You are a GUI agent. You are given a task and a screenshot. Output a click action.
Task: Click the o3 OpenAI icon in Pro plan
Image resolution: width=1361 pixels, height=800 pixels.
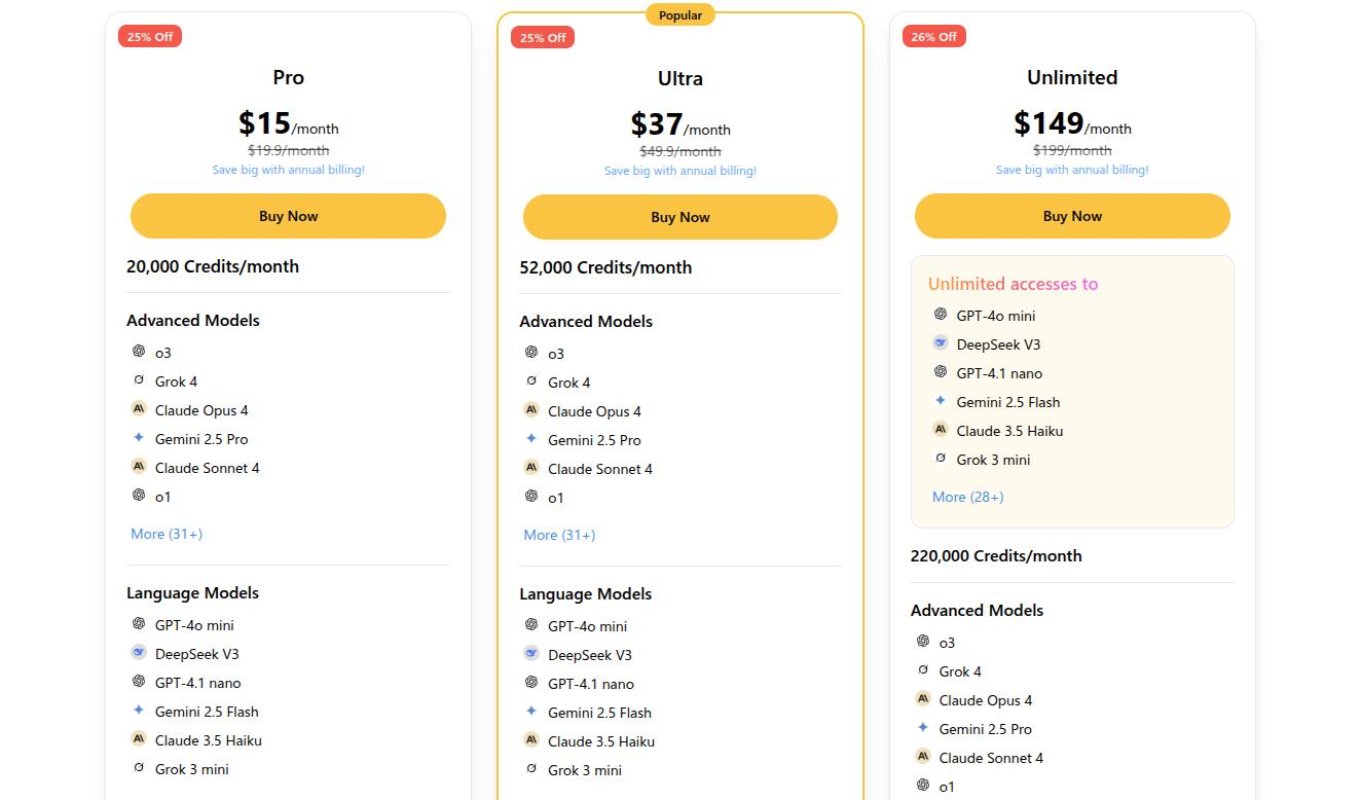click(138, 351)
